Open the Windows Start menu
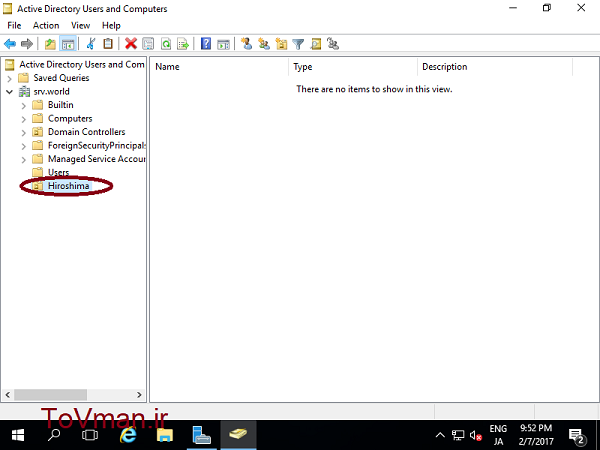 [18, 435]
